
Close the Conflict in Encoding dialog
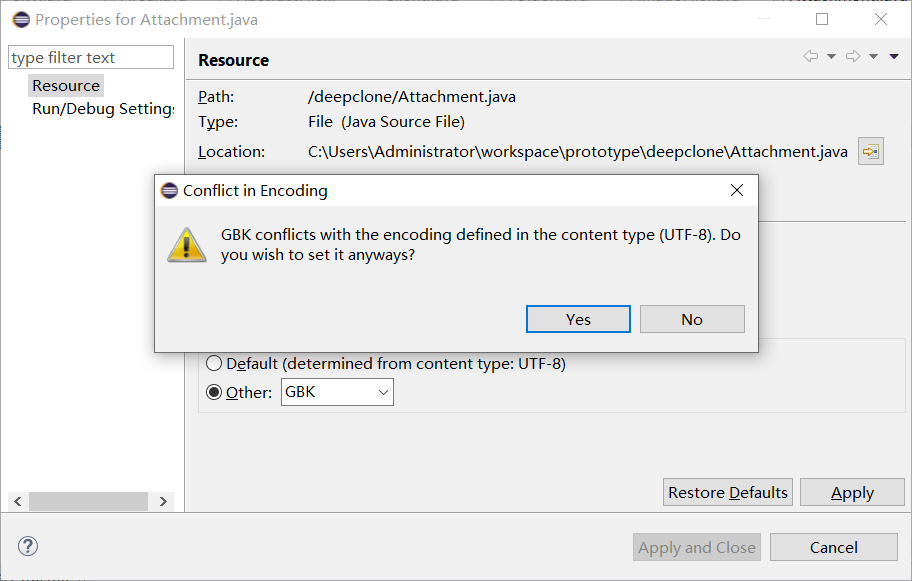pyautogui.click(x=737, y=190)
